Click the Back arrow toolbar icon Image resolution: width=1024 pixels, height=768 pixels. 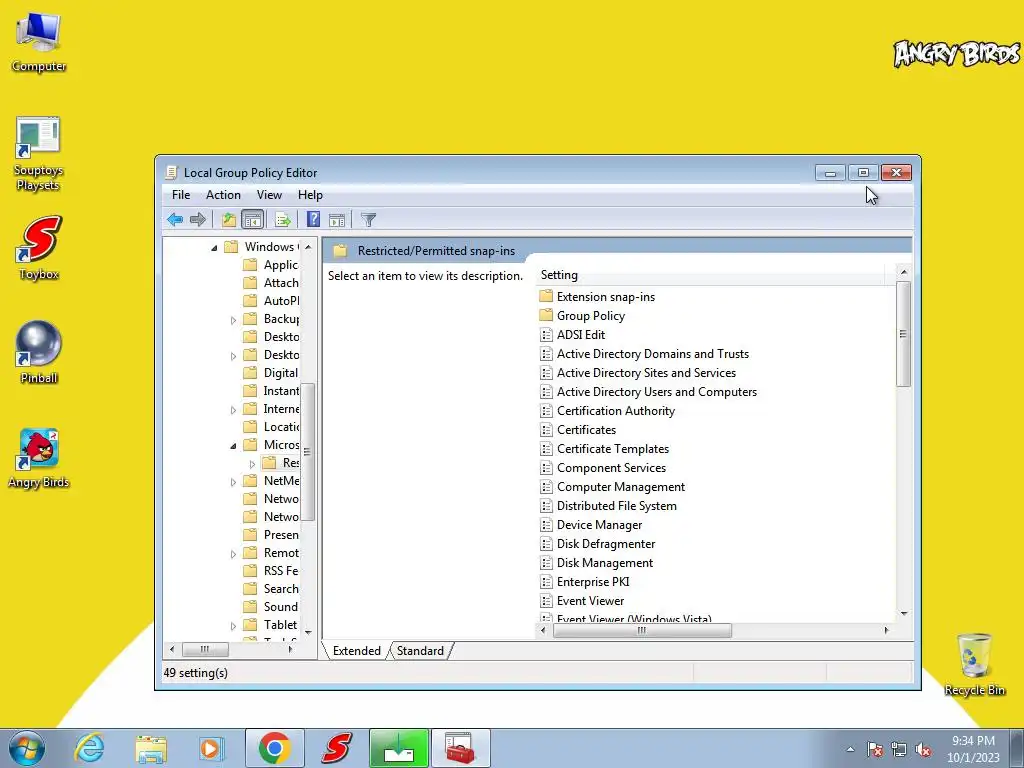(174, 219)
